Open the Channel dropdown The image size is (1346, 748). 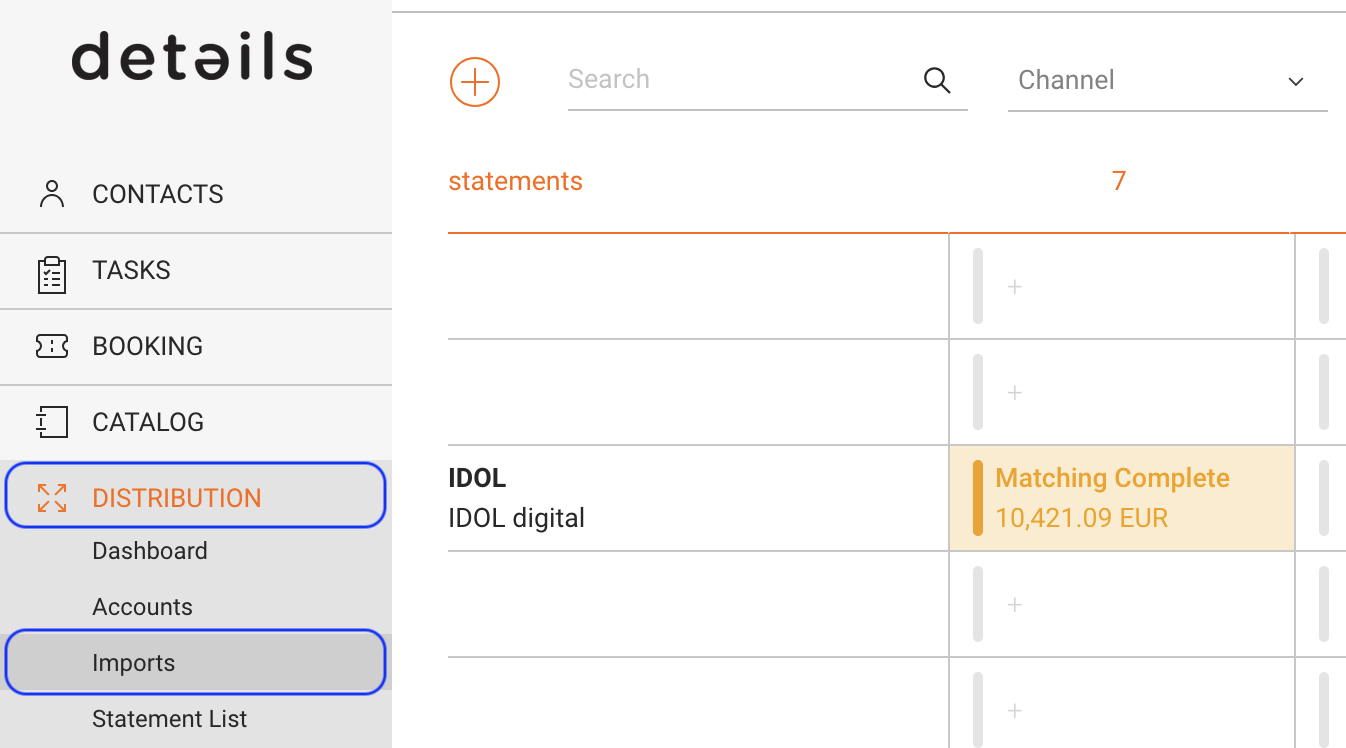[x=1168, y=80]
